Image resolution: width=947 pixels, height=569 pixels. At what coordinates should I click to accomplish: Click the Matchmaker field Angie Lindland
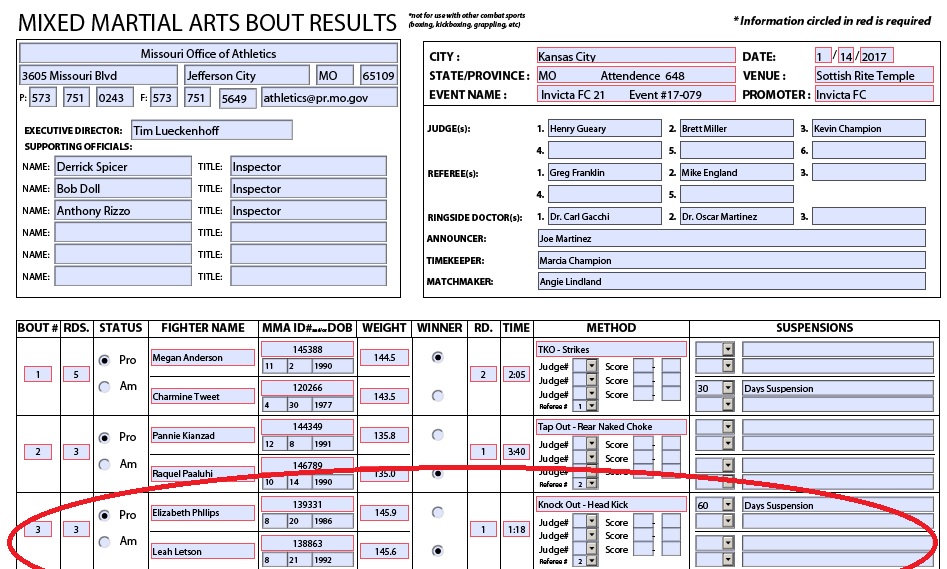pyautogui.click(x=731, y=281)
